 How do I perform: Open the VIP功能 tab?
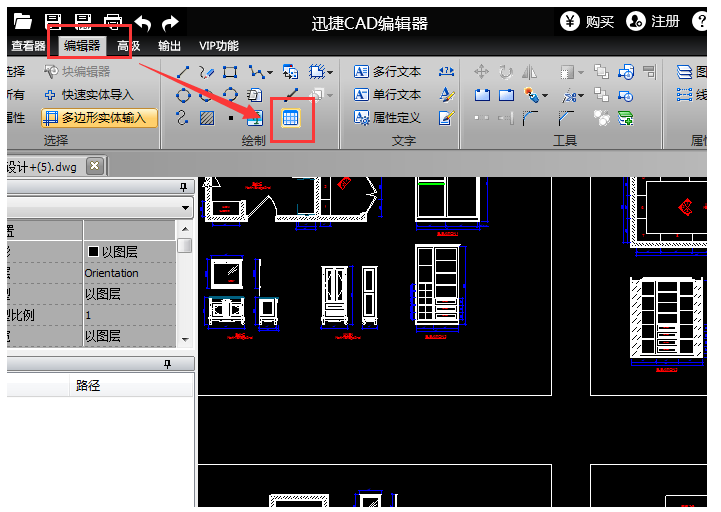coord(219,46)
